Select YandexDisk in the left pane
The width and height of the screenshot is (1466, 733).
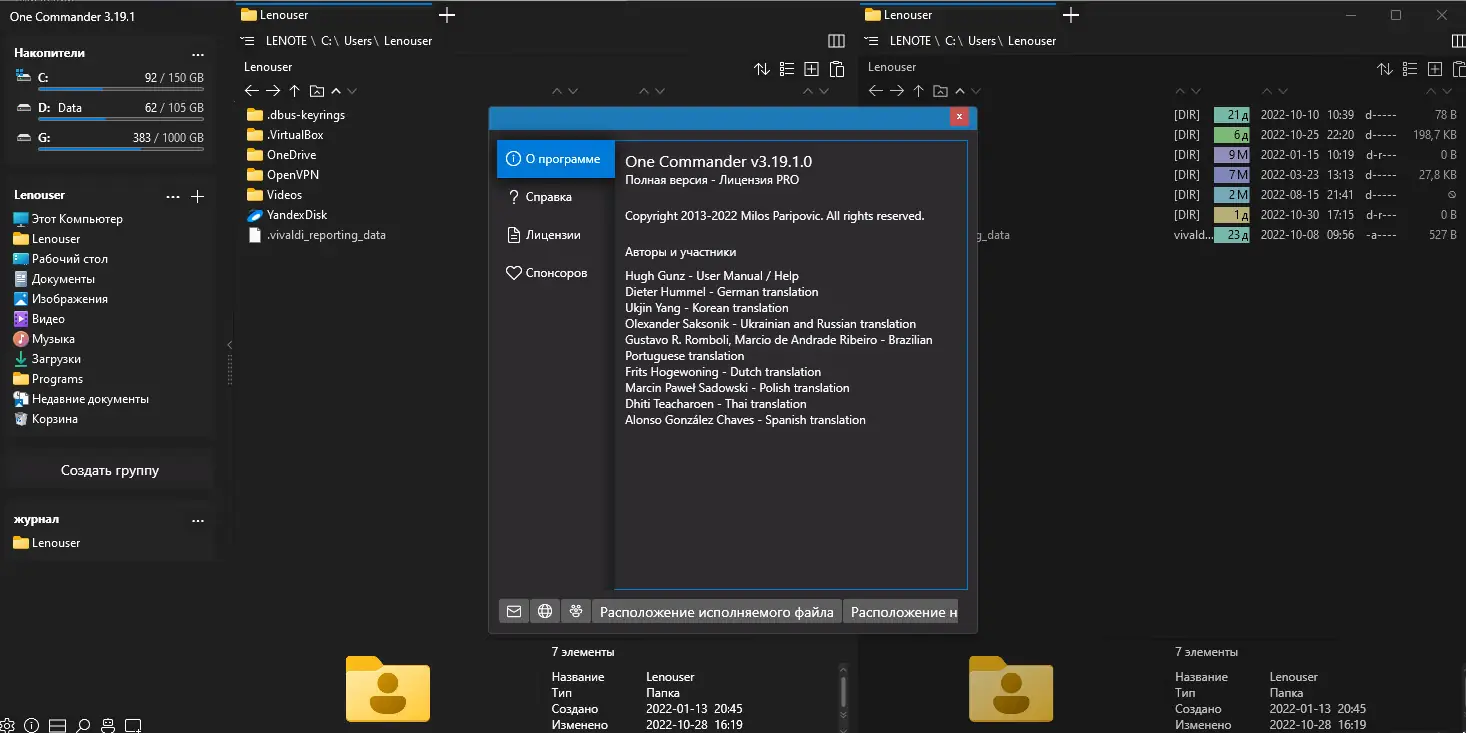point(287,215)
